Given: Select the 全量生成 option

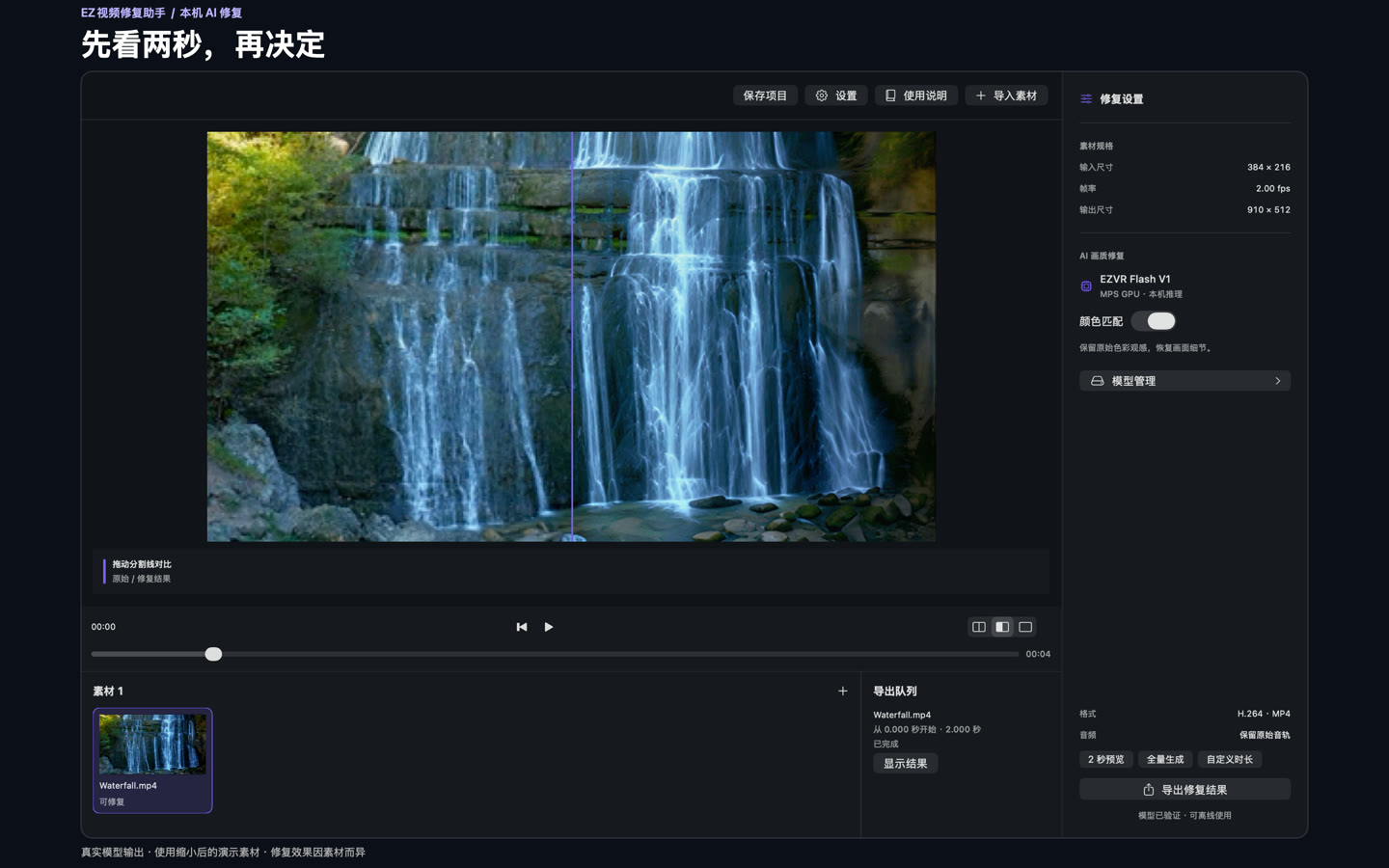Looking at the screenshot, I should pyautogui.click(x=1165, y=759).
